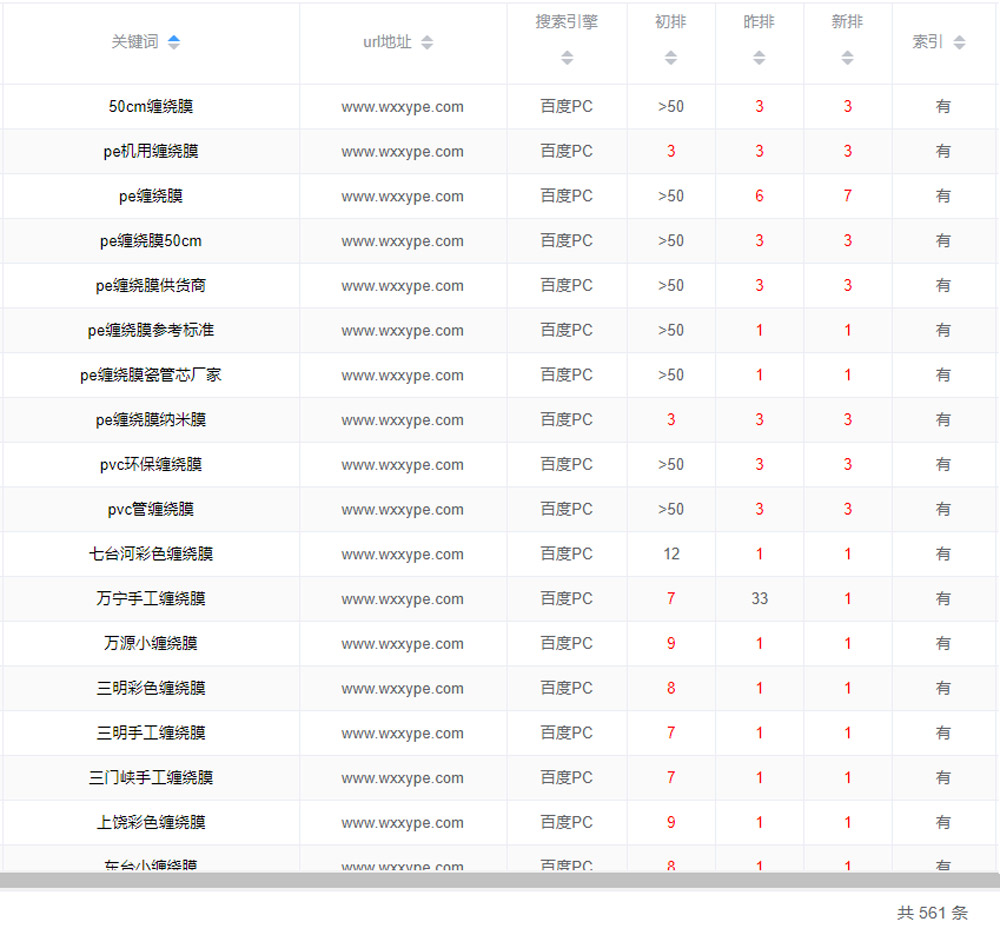This screenshot has width=1000, height=935.
Task: Click the url地址 column sort icon
Action: [427, 42]
